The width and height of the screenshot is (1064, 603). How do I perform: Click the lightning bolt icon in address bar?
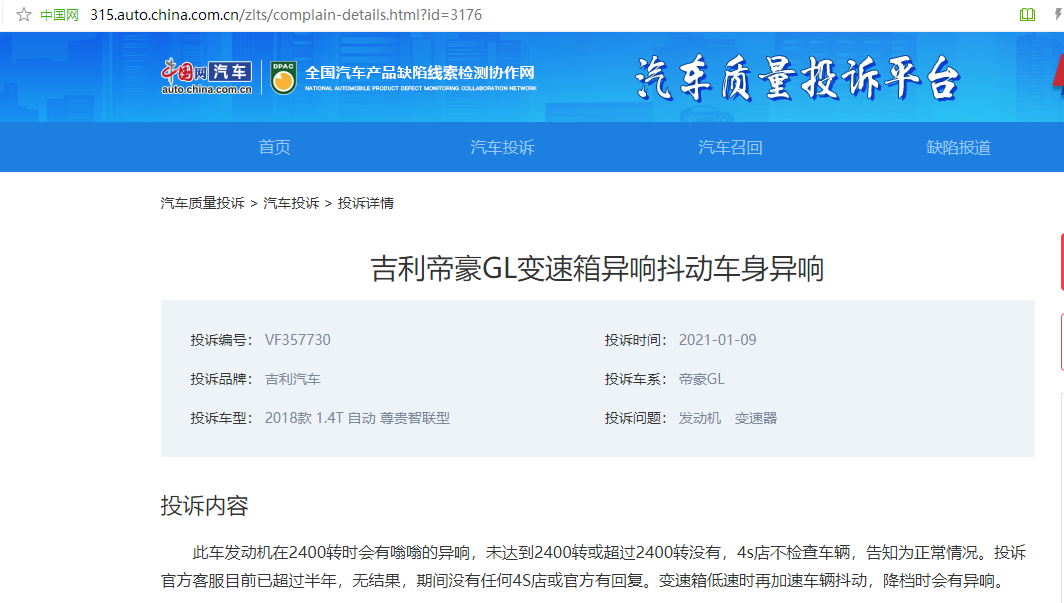coord(1058,14)
